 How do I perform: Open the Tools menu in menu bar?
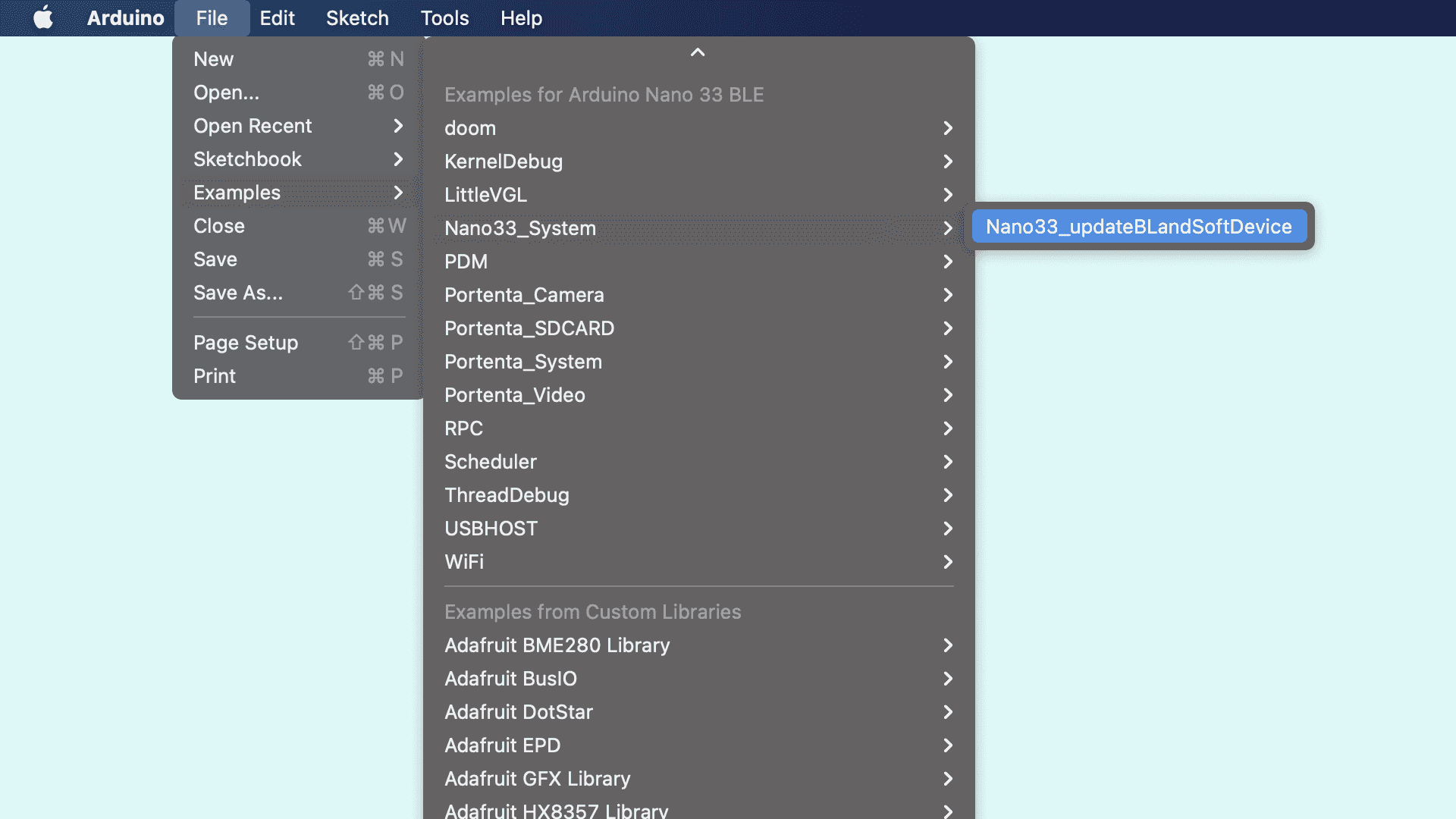[444, 17]
